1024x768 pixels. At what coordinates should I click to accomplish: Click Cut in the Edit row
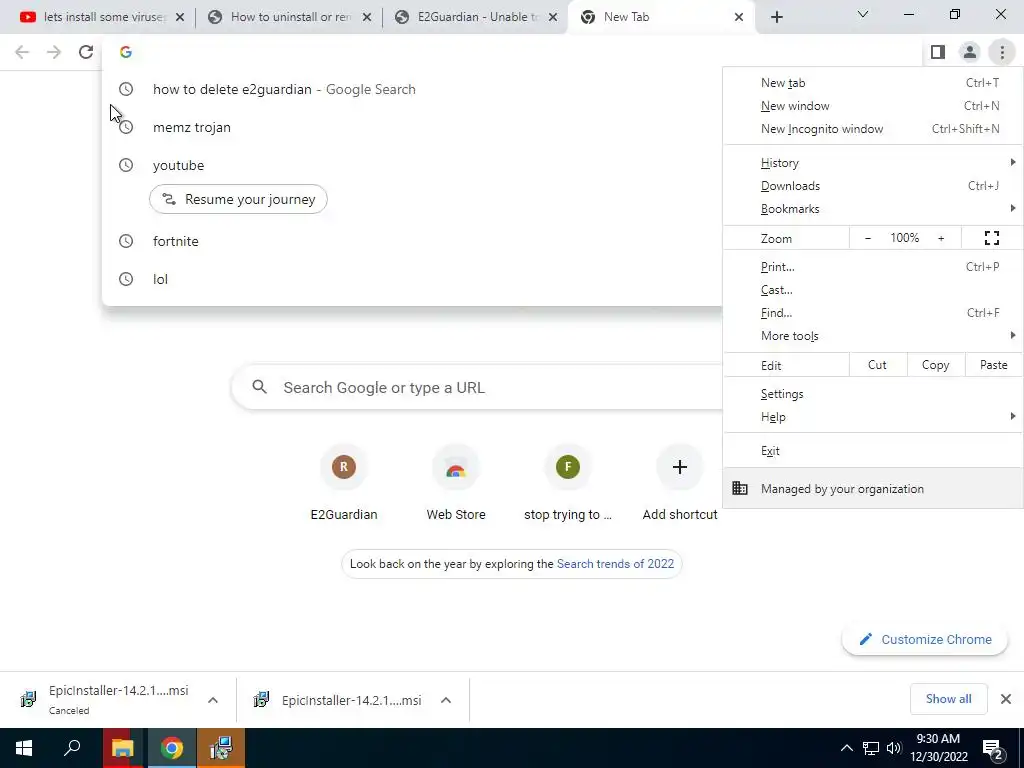tap(877, 365)
